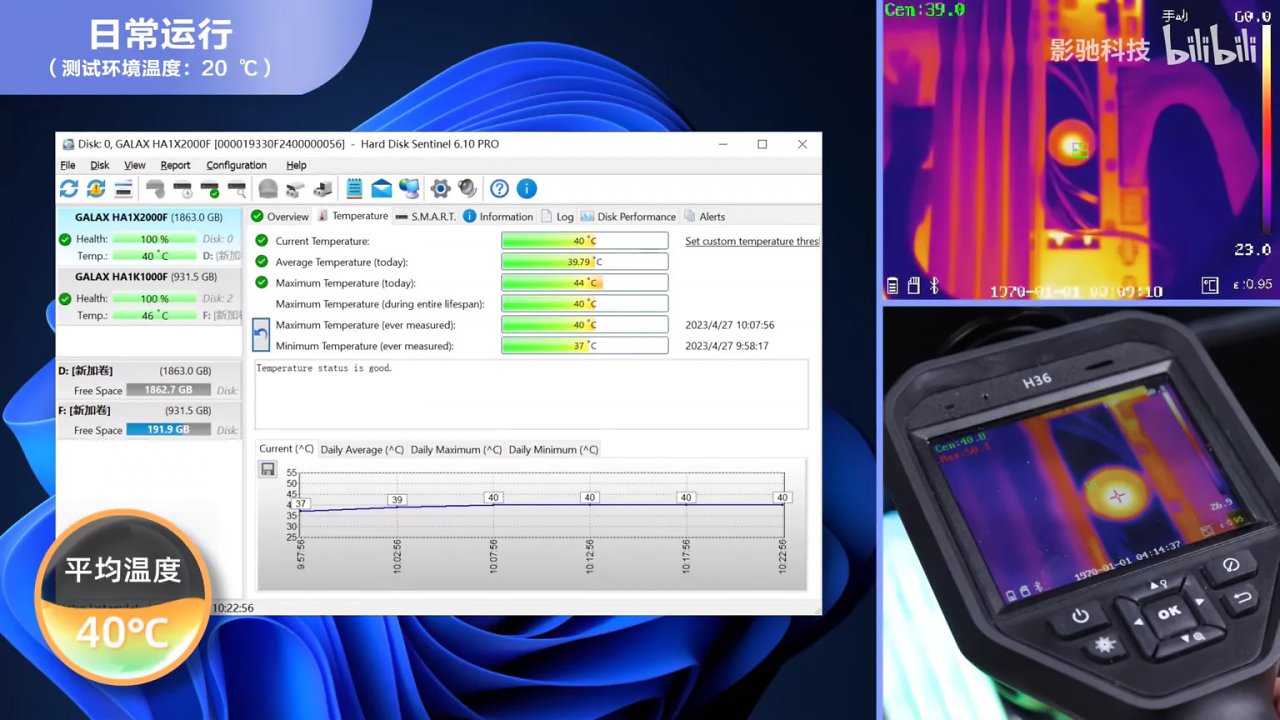1280x720 pixels.
Task: Click the blue refresh arrows toolbar icon
Action: click(69, 188)
